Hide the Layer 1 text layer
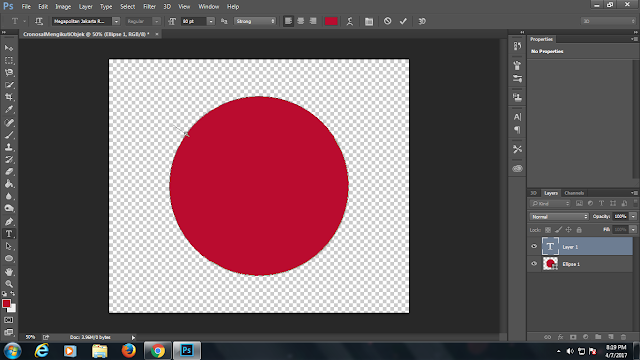This screenshot has width=640, height=360. pos(534,246)
